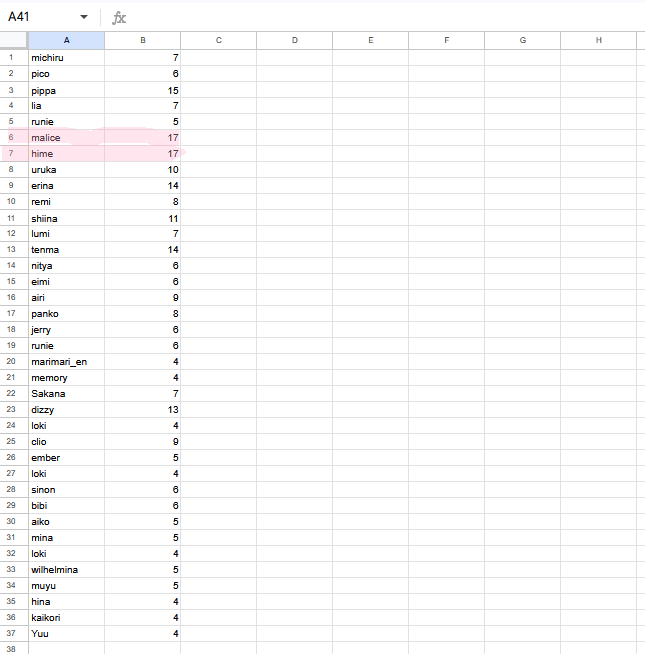Click cell containing erina

coord(66,186)
